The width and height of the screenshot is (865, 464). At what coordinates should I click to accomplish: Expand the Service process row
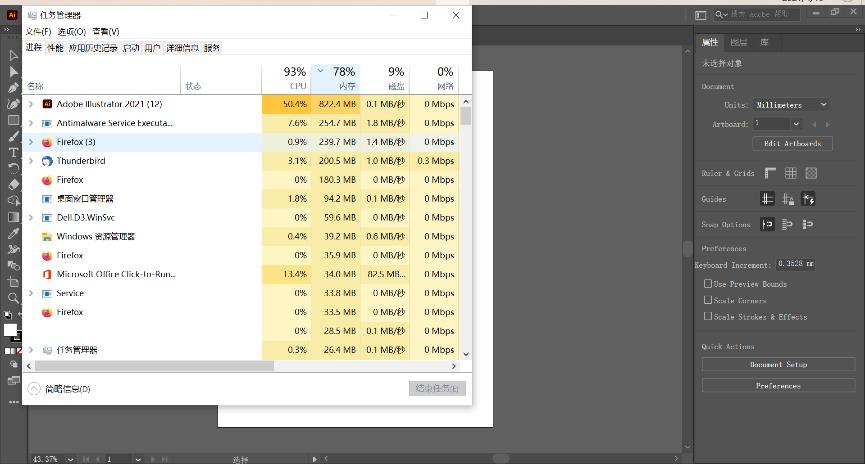point(31,293)
